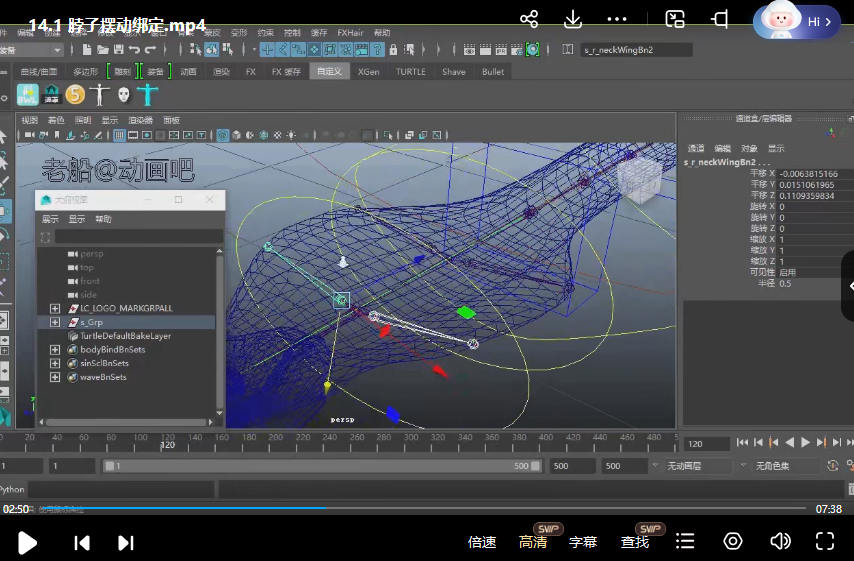Viewport: 854px width, 561px height.
Task: Switch to the XGen shelf tab
Action: click(369, 72)
